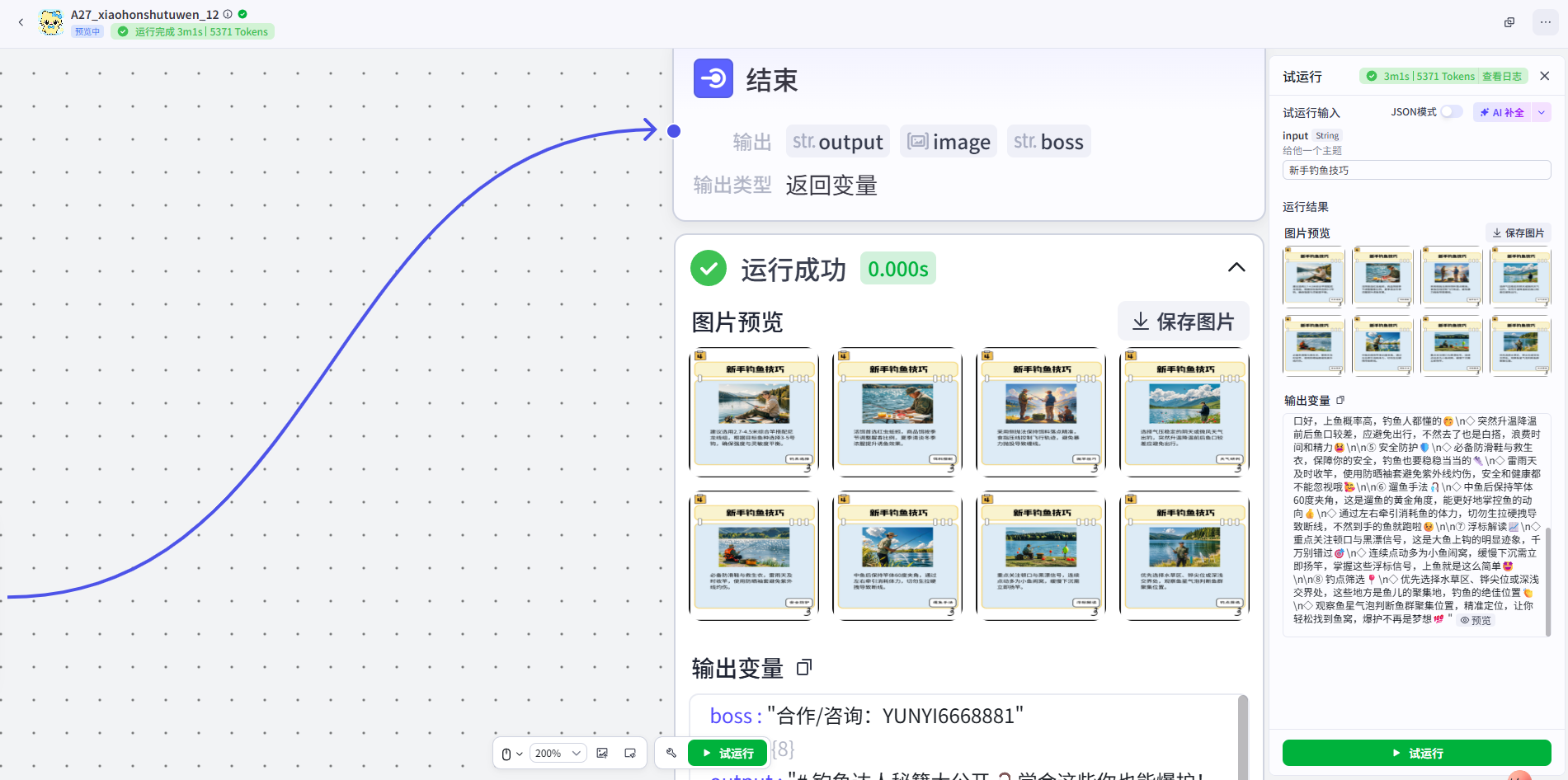Click the boss variable tag in the End node
Screen dimensions: 1568x780
point(1048,141)
